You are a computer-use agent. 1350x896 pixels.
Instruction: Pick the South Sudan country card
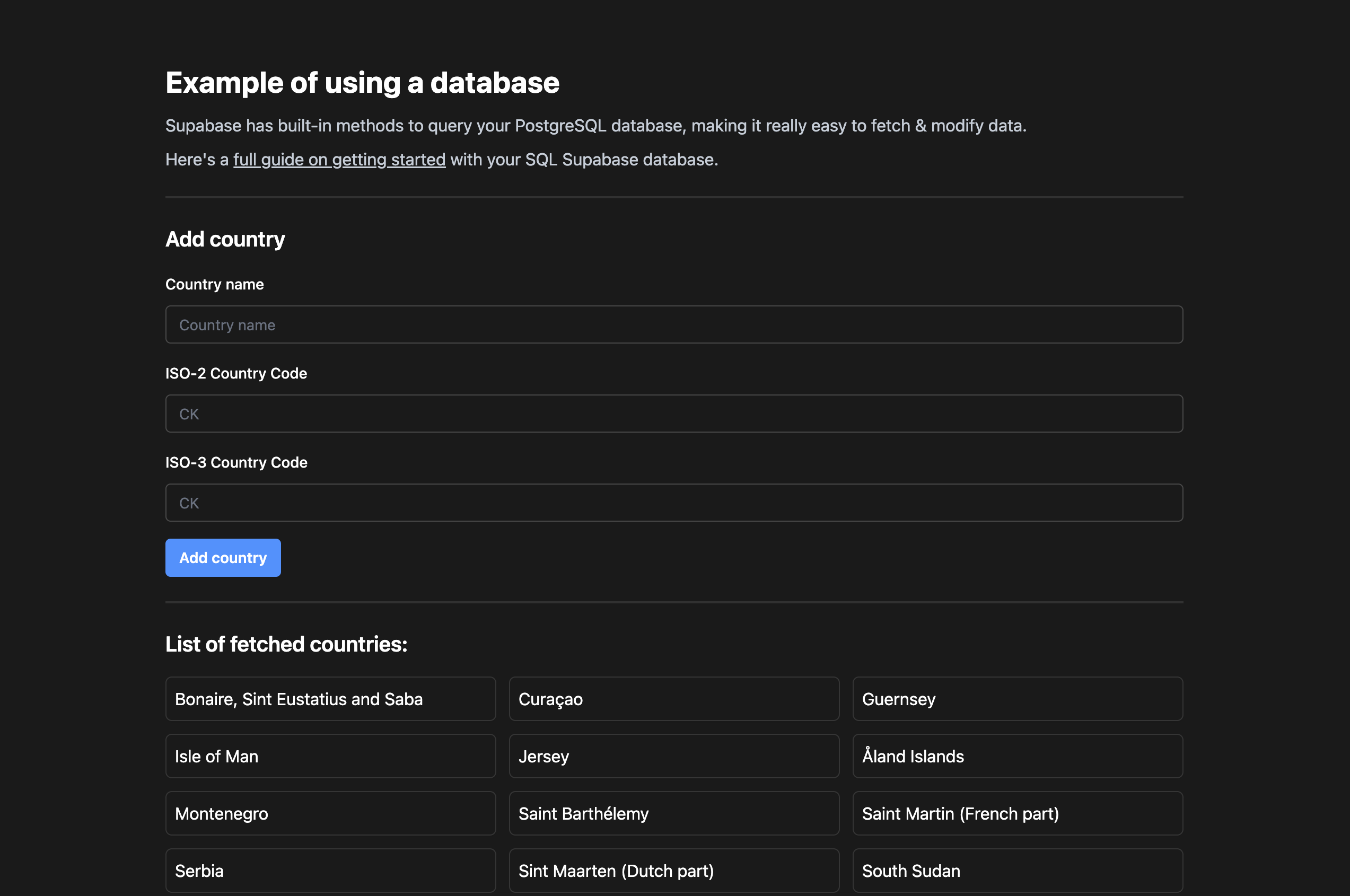point(1018,870)
